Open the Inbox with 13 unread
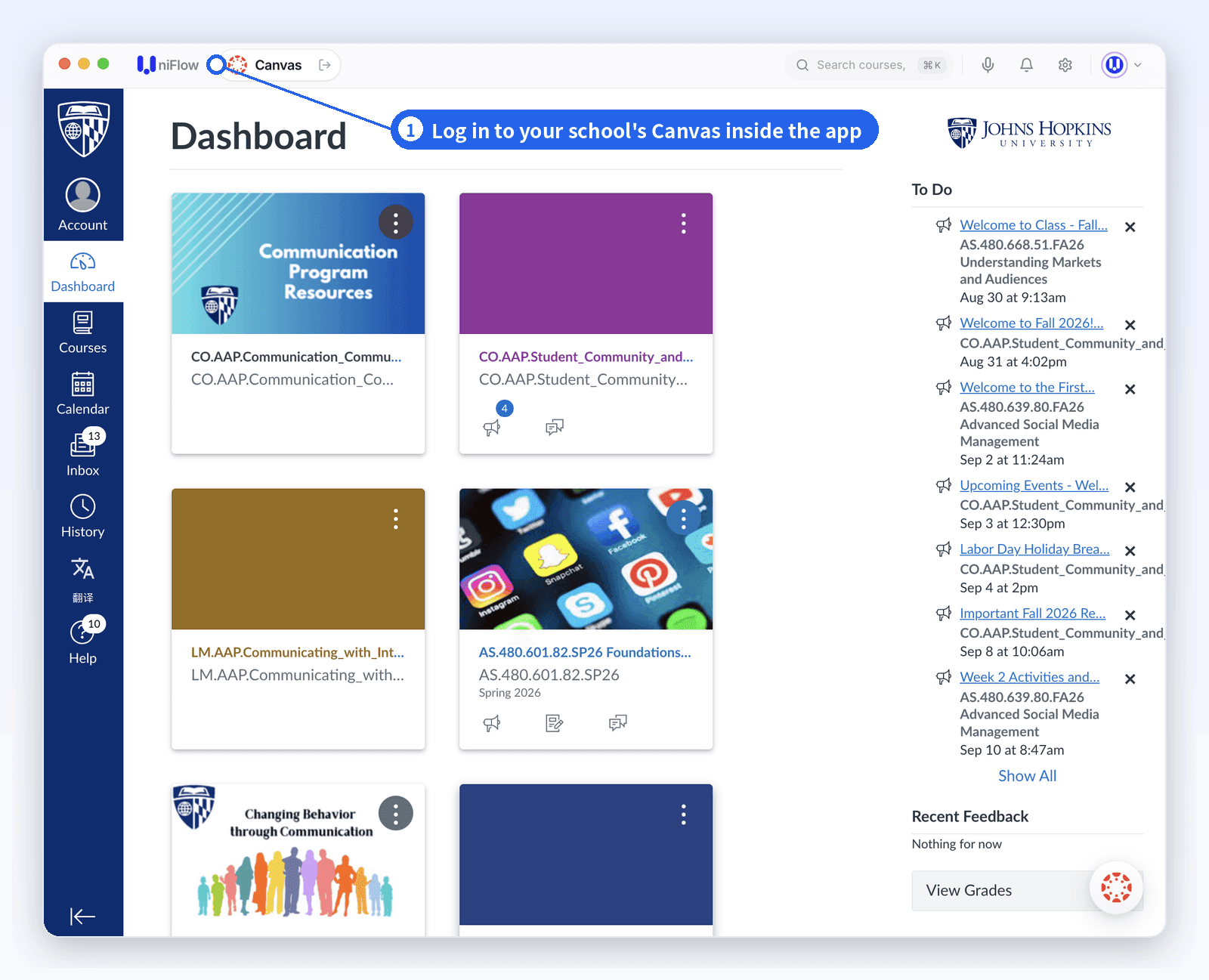Viewport: 1209px width, 980px height. tap(83, 455)
